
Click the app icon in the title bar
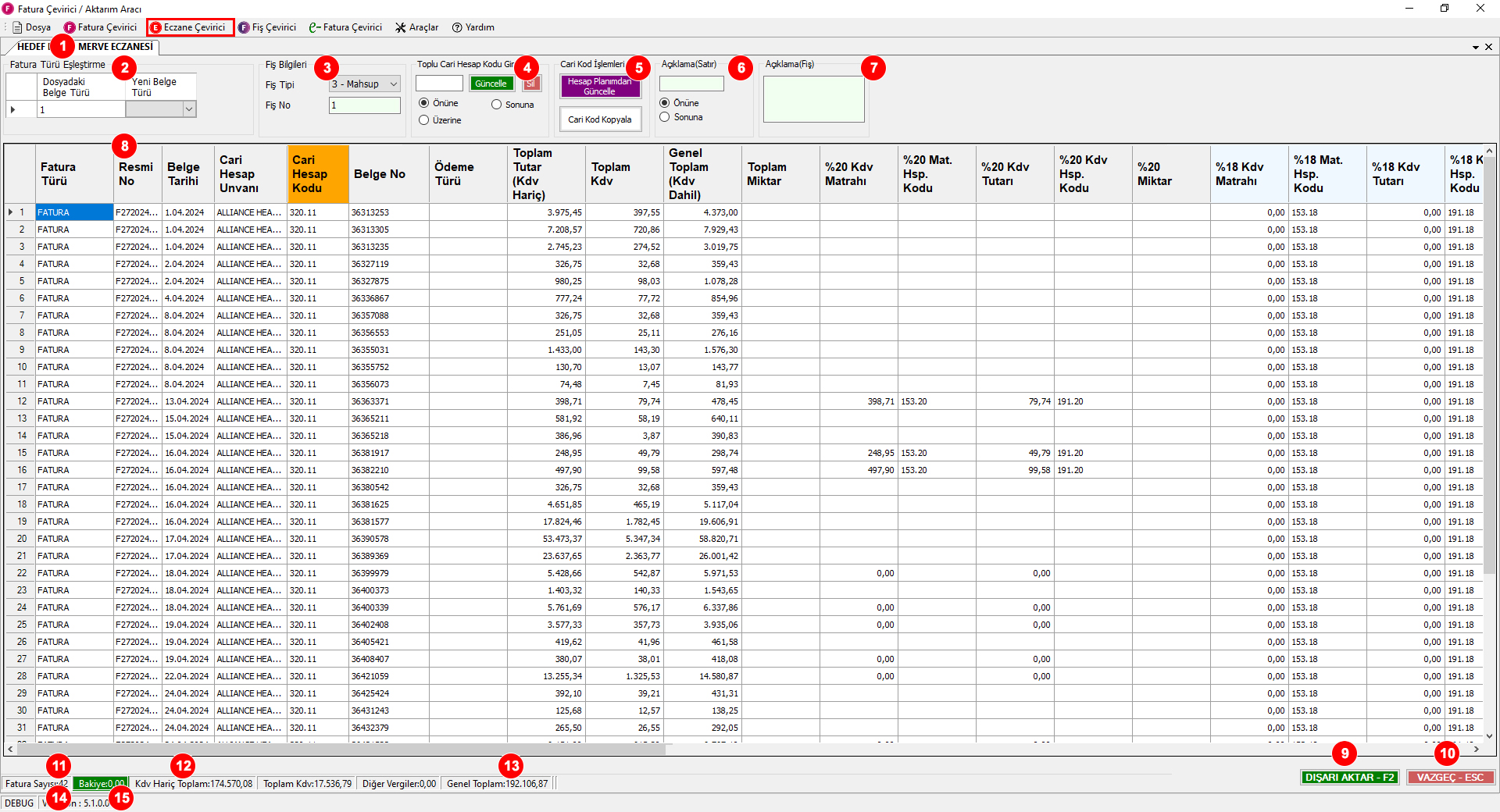[8, 9]
